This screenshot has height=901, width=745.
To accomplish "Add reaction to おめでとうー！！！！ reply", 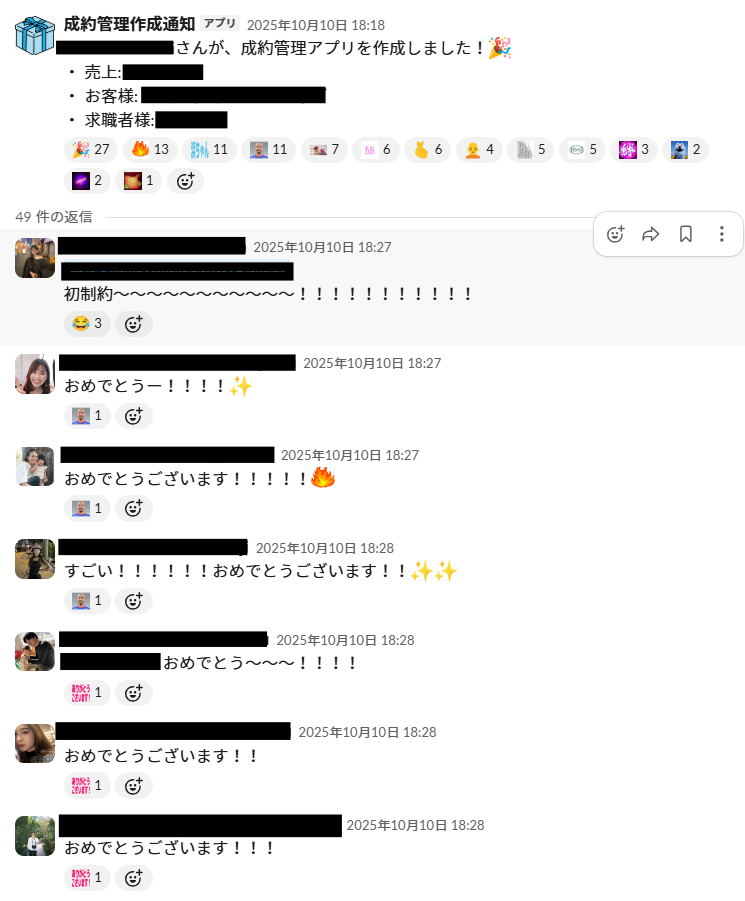I will [134, 415].
